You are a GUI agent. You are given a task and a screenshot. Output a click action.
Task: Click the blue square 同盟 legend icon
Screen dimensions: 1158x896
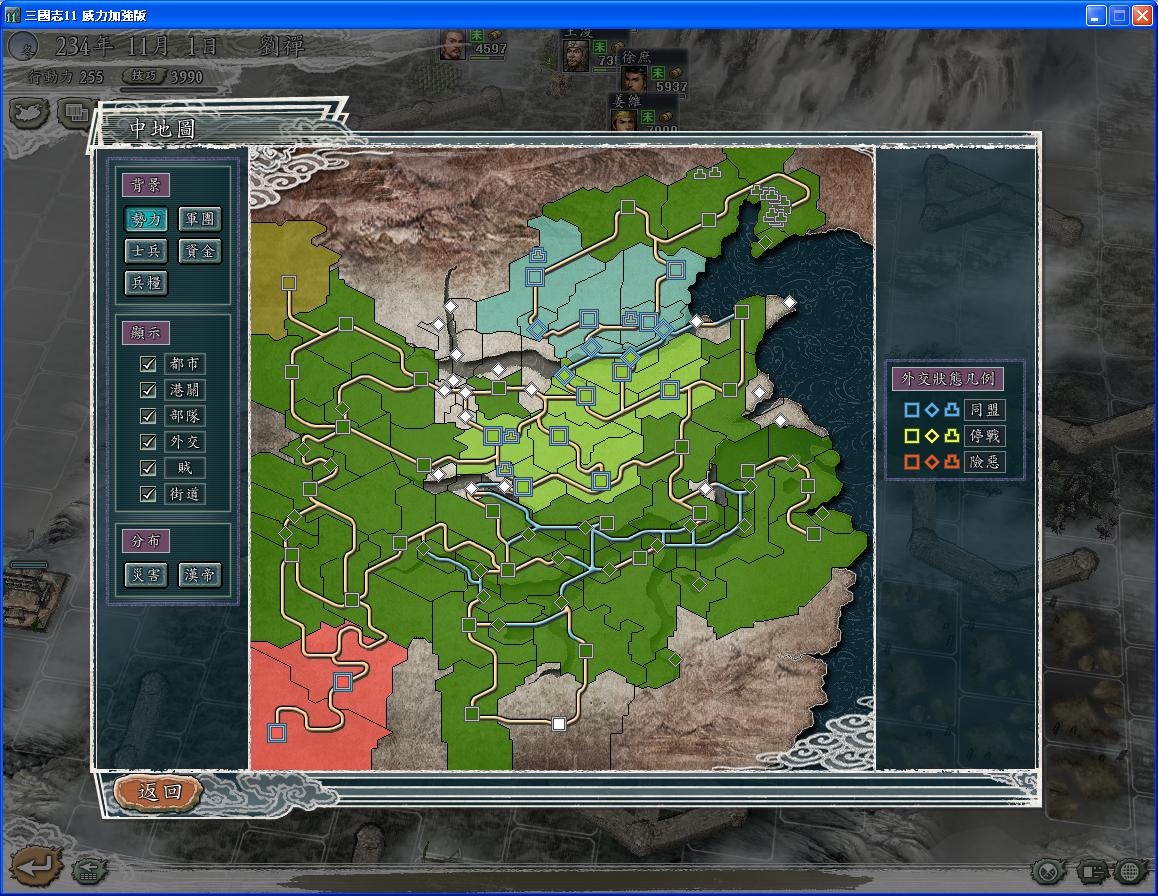(912, 410)
